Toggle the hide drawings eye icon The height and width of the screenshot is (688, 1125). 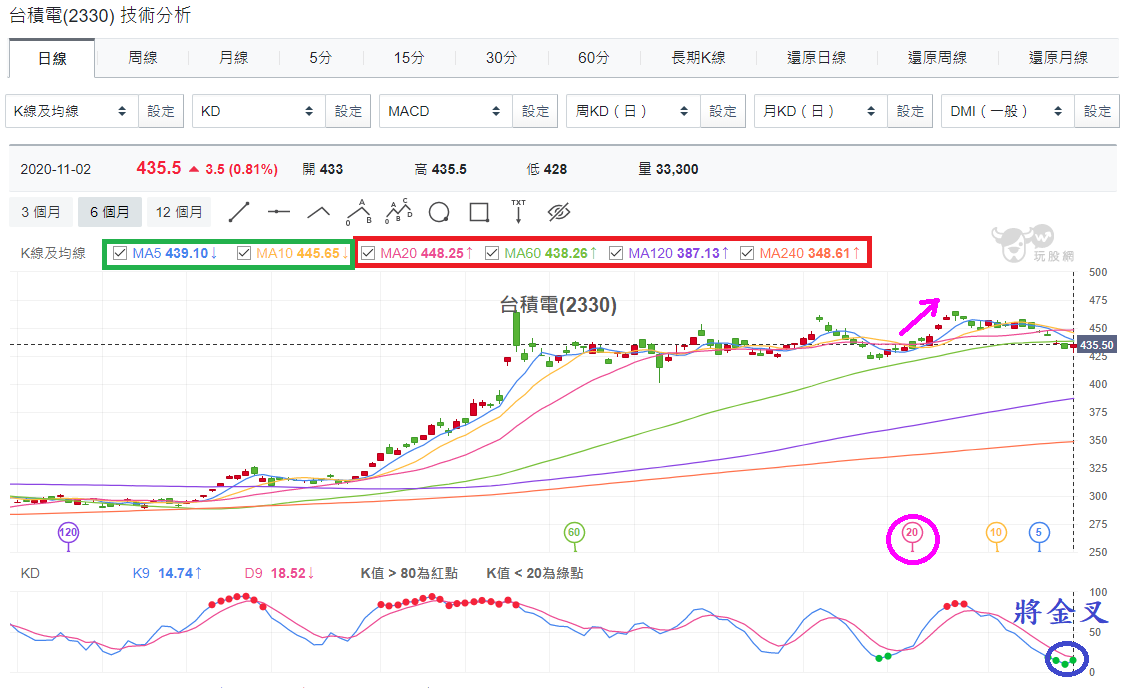558,212
